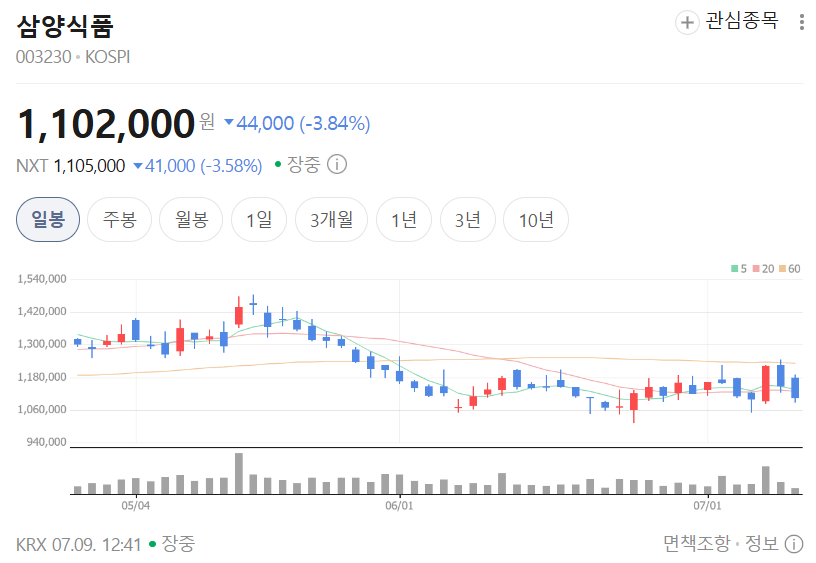Image resolution: width=816 pixels, height=563 pixels.
Task: Click the orange 60-day moving average legend
Action: coord(789,268)
